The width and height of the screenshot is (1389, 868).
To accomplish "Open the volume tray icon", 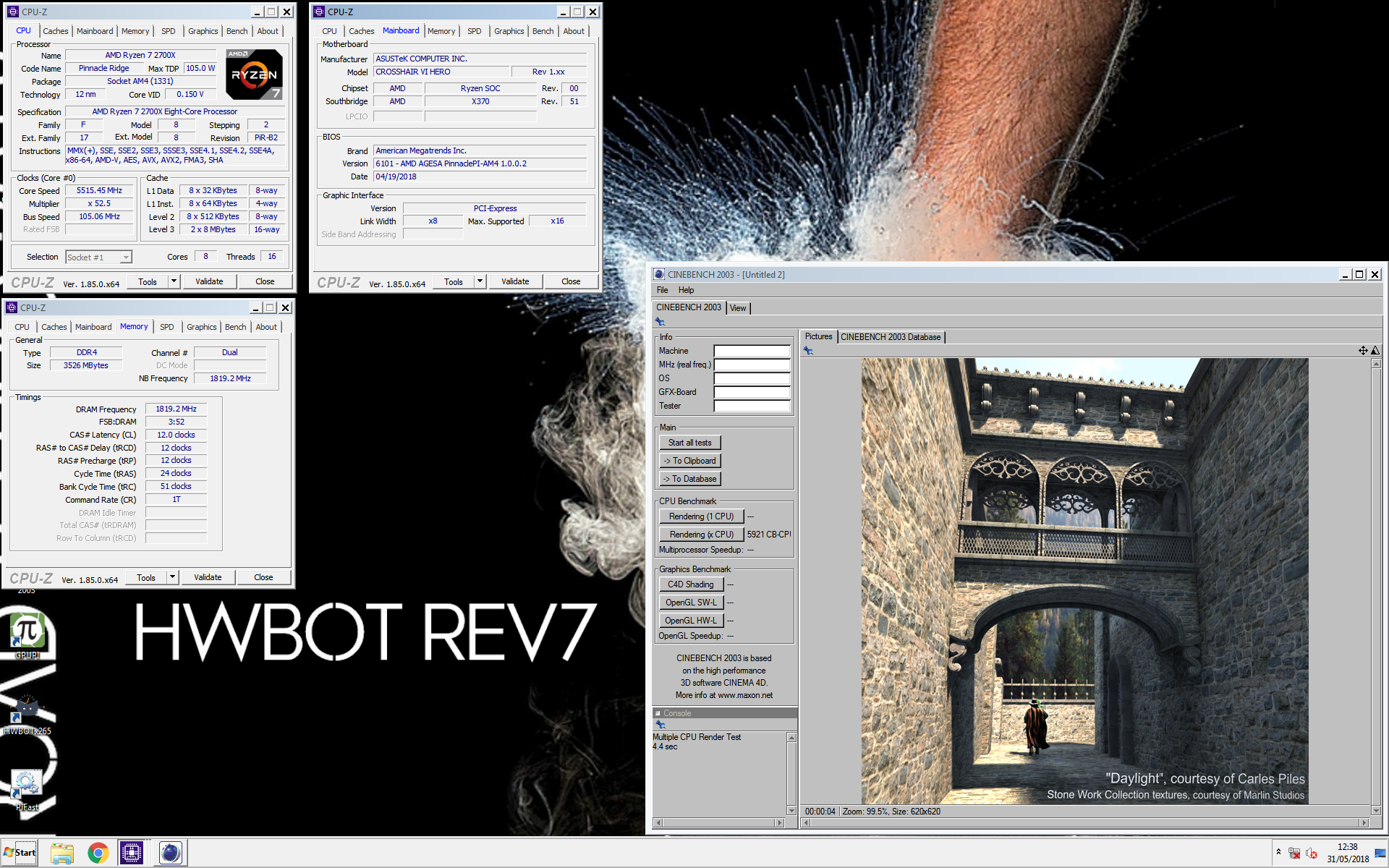I will tap(1312, 854).
